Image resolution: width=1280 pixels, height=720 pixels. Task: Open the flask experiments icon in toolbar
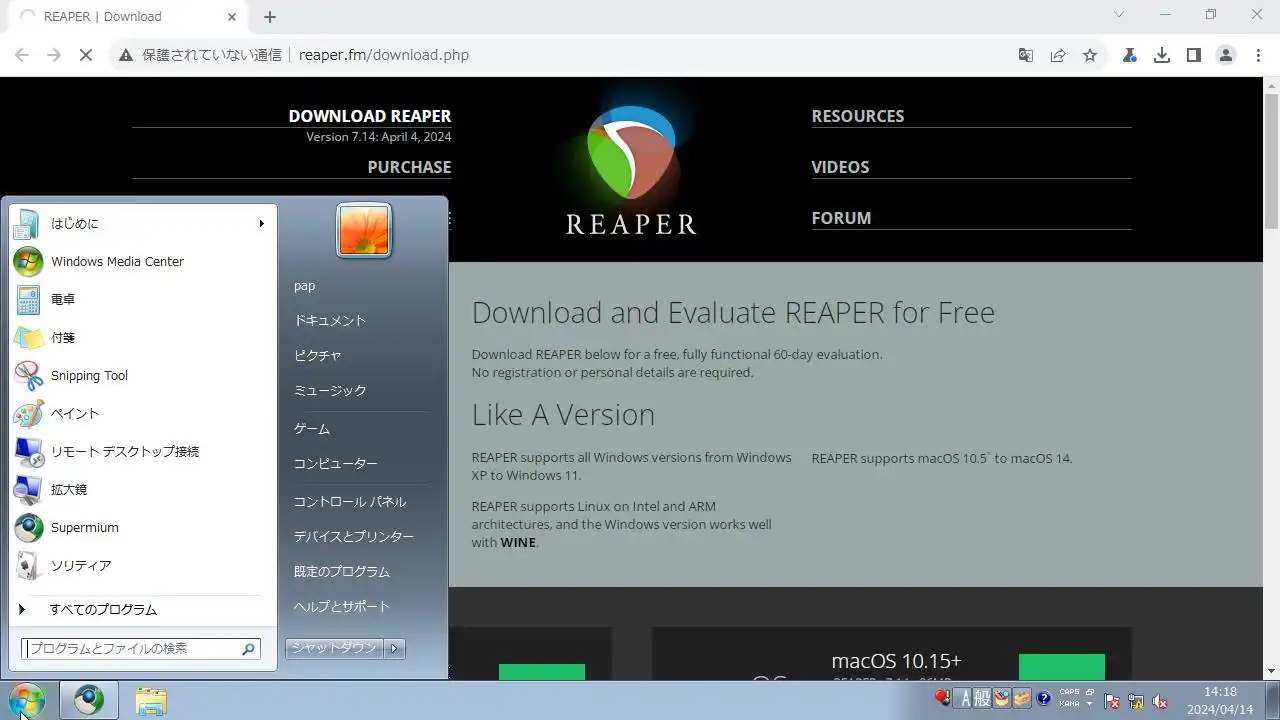coord(1130,55)
